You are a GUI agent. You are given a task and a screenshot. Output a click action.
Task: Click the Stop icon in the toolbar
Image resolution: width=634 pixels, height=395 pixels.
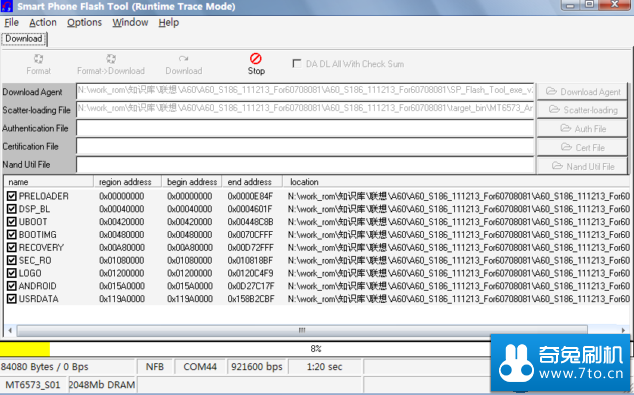256,59
